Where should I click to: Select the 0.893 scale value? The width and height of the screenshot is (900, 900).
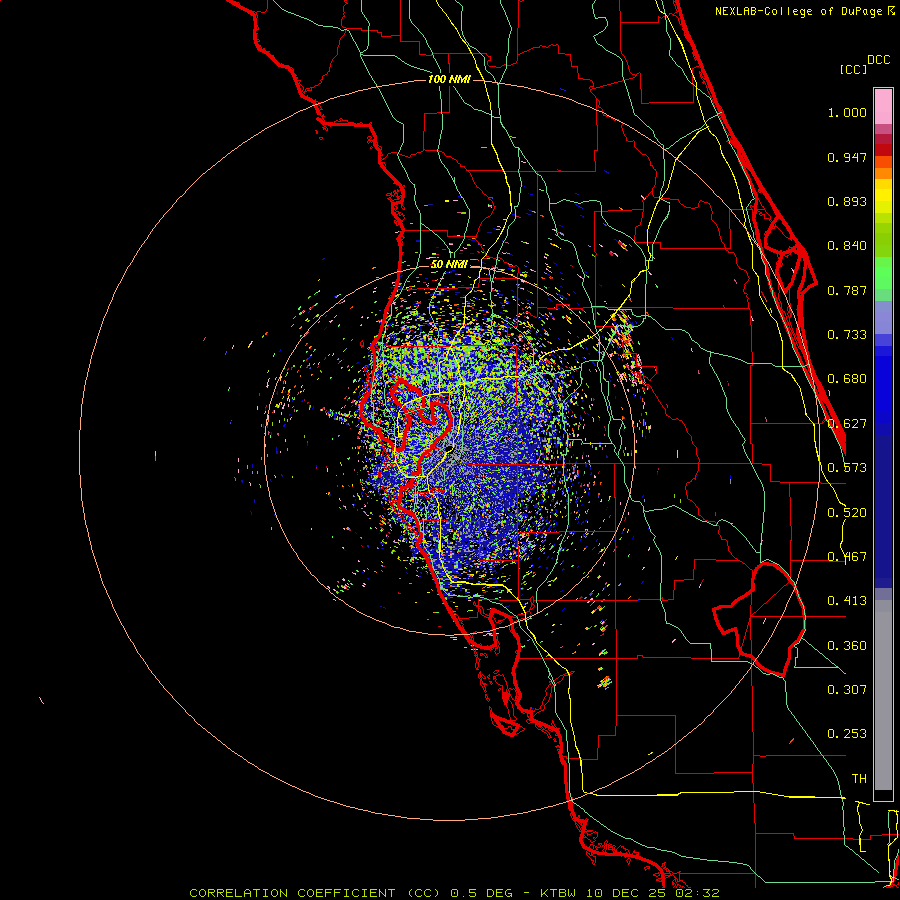[847, 201]
